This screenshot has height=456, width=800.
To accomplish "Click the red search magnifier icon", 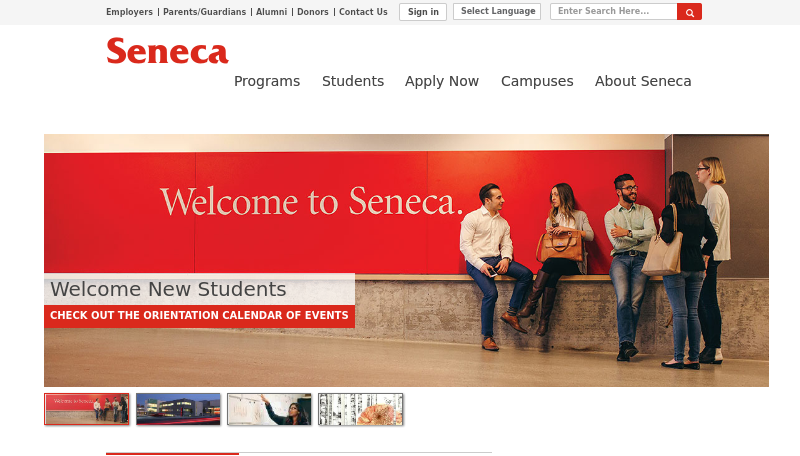I will (689, 12).
